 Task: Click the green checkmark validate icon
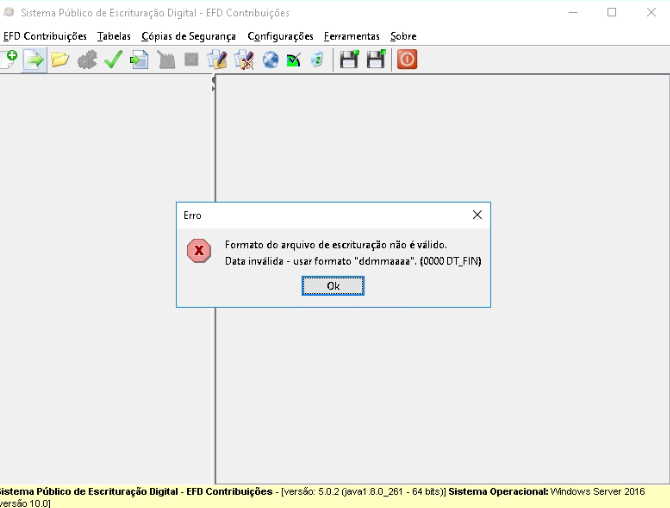(113, 59)
